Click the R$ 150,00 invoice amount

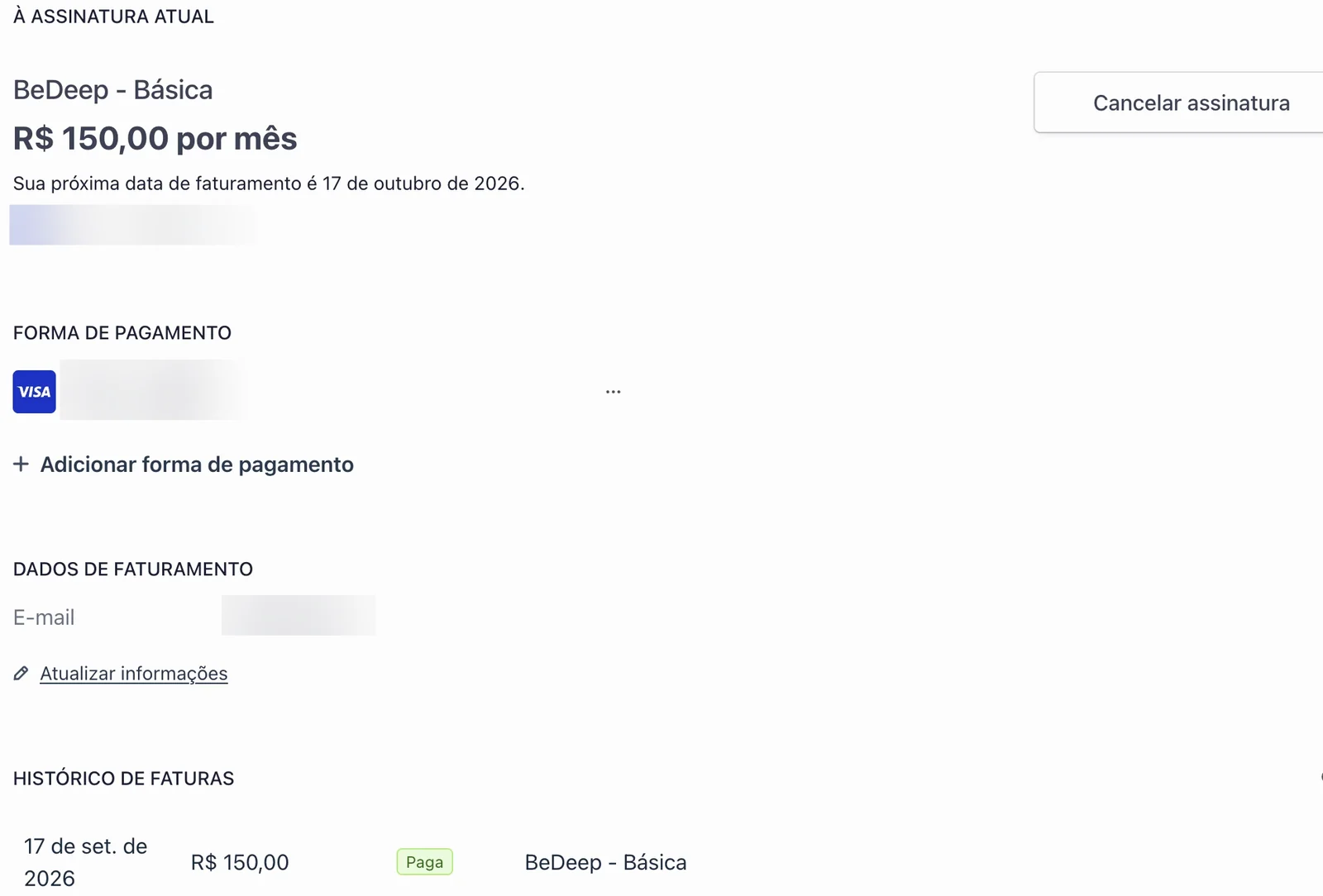240,862
